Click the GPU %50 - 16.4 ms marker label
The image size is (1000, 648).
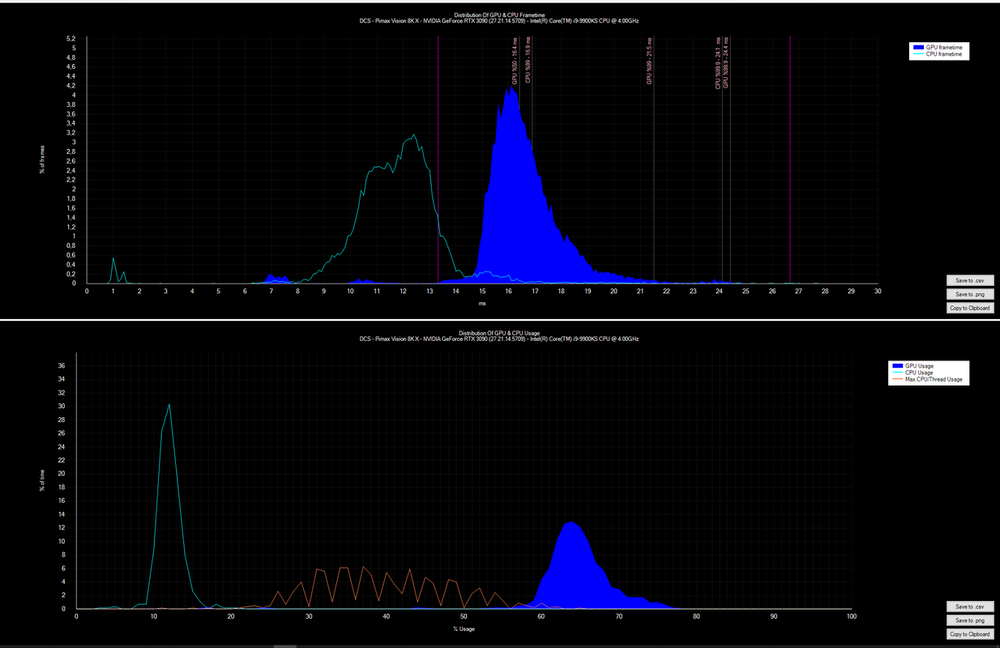tap(515, 61)
